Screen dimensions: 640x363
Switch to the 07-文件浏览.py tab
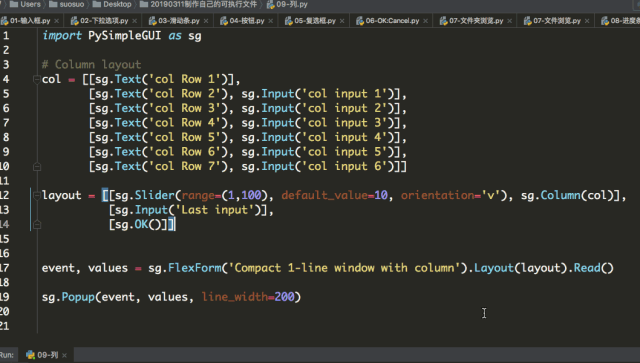[x=557, y=20]
